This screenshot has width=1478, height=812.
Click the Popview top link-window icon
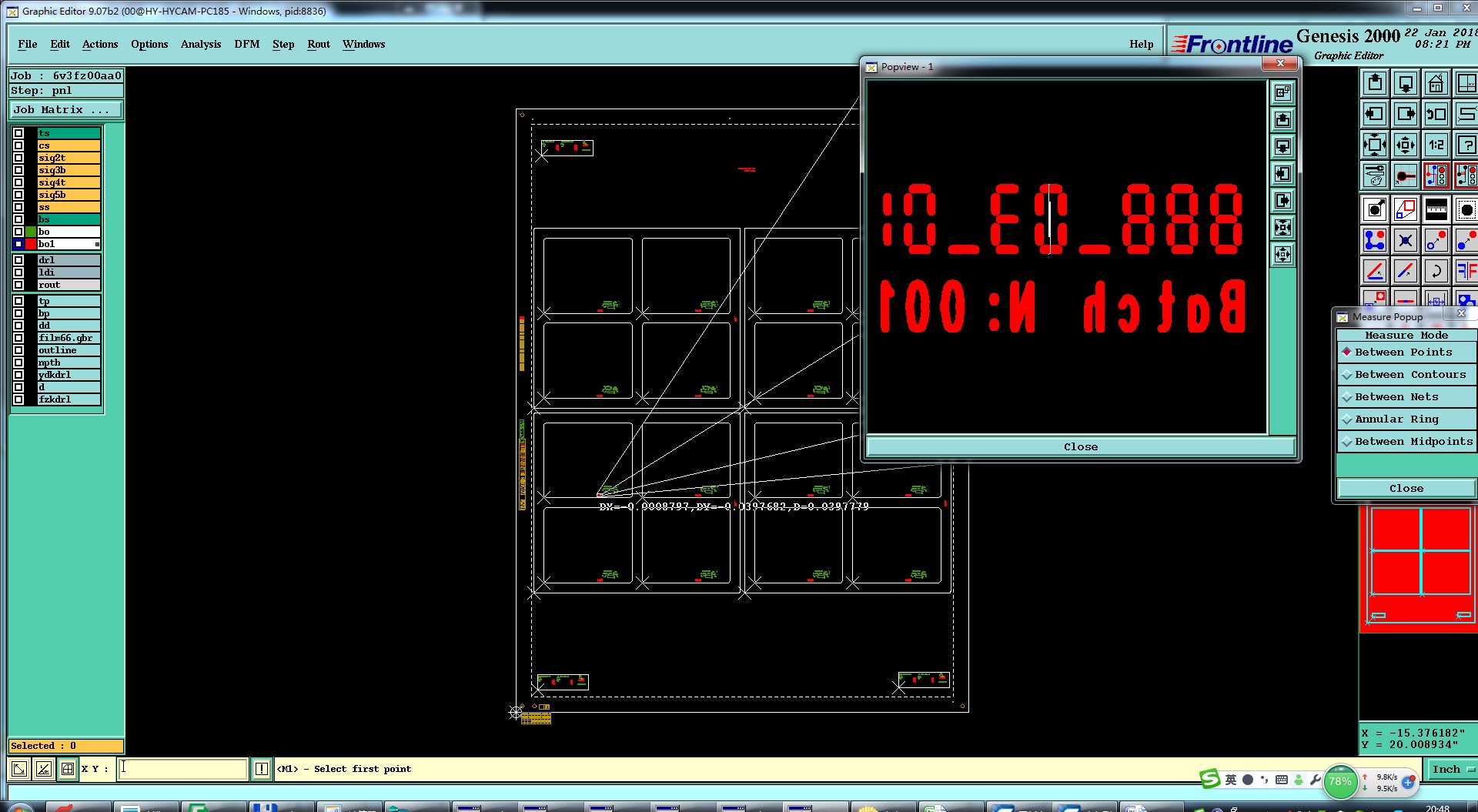1282,92
